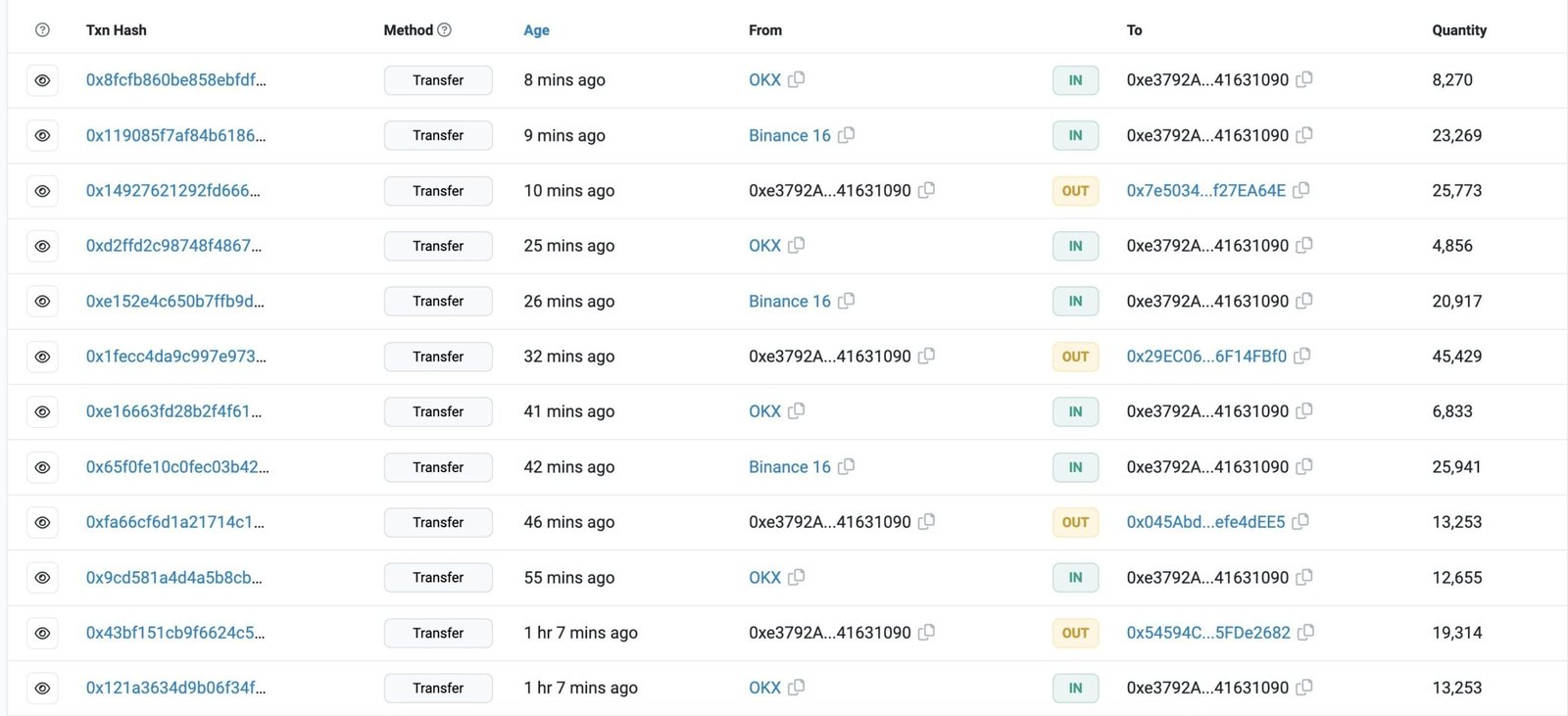
Task: Click the IN badge for 4,856 transfer
Action: tap(1075, 246)
